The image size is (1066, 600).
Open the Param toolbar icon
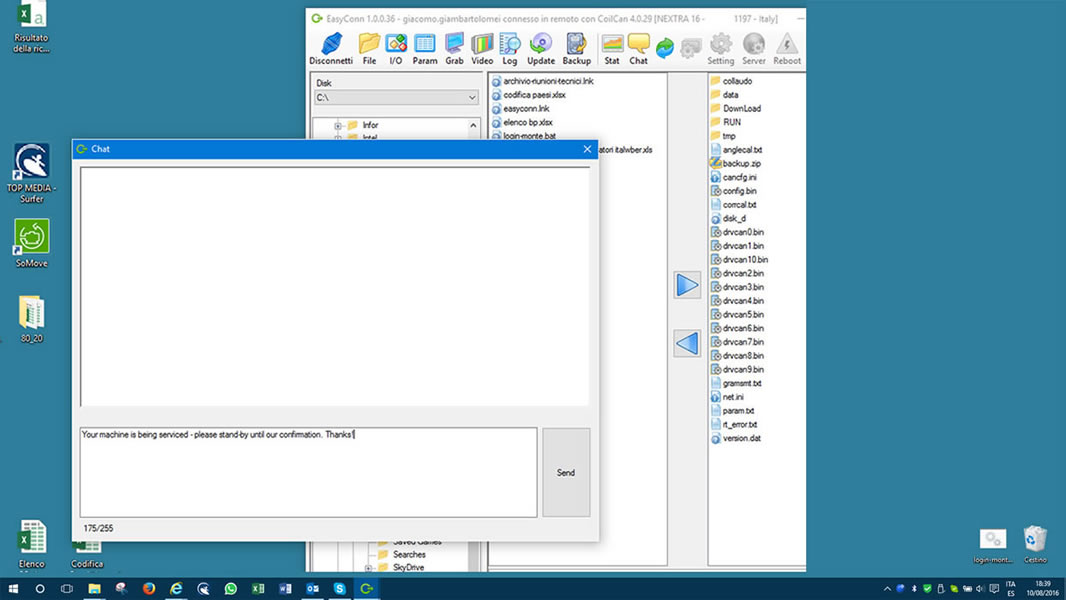(425, 49)
